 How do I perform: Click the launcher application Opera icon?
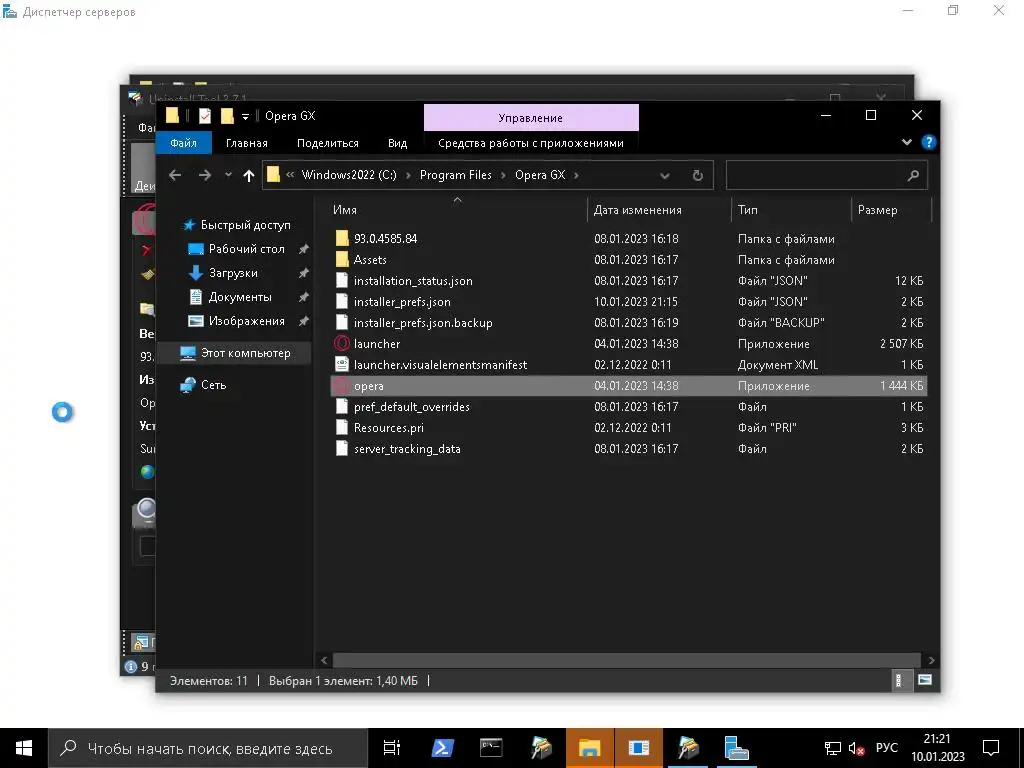(x=342, y=344)
